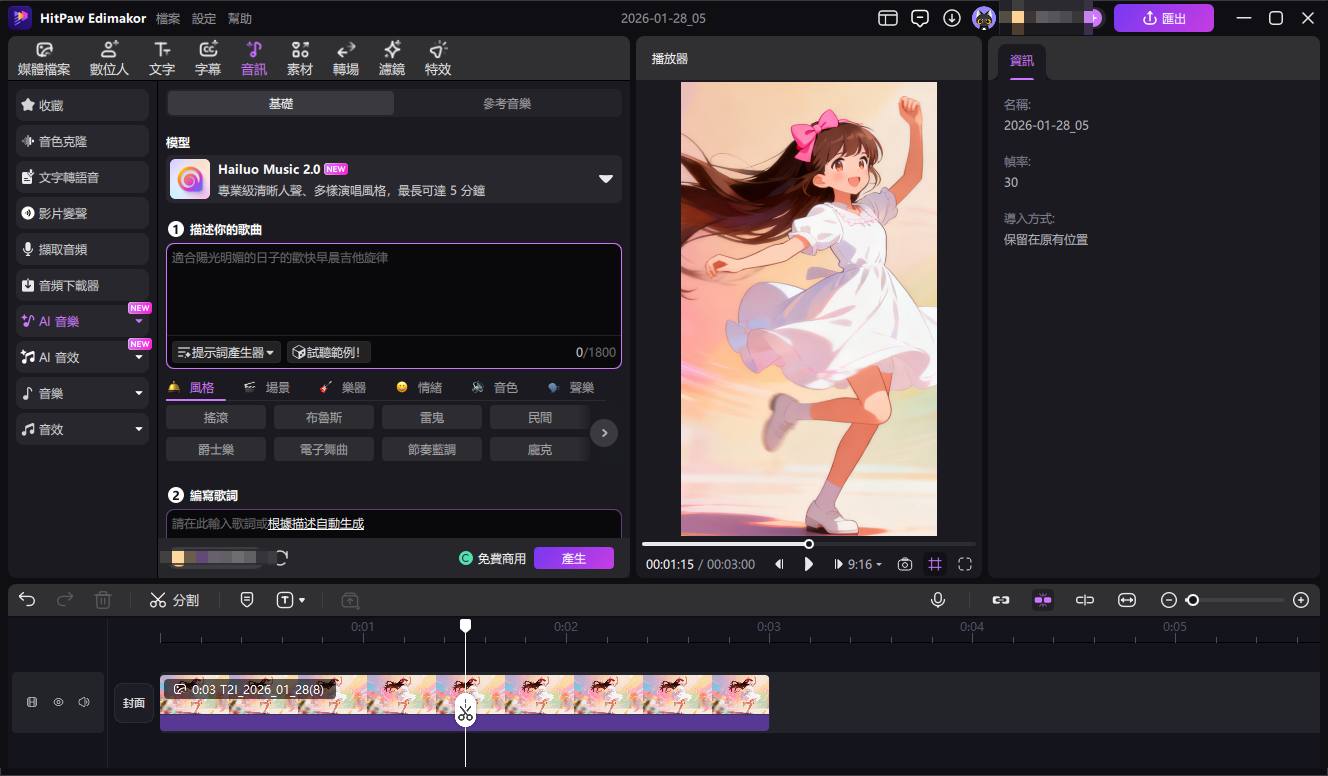Switch to the 轉場 panel in toolbar

point(345,57)
